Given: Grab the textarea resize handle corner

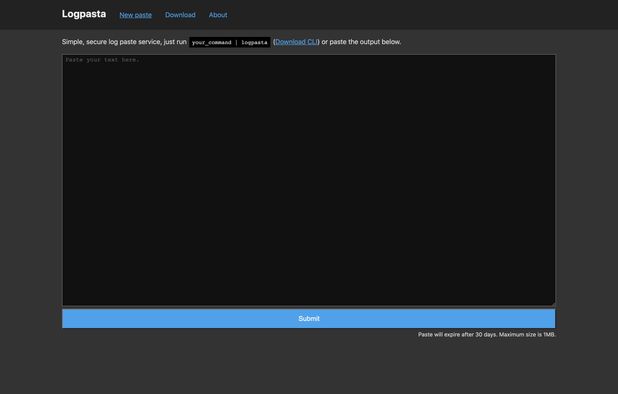Looking at the screenshot, I should 553,303.
